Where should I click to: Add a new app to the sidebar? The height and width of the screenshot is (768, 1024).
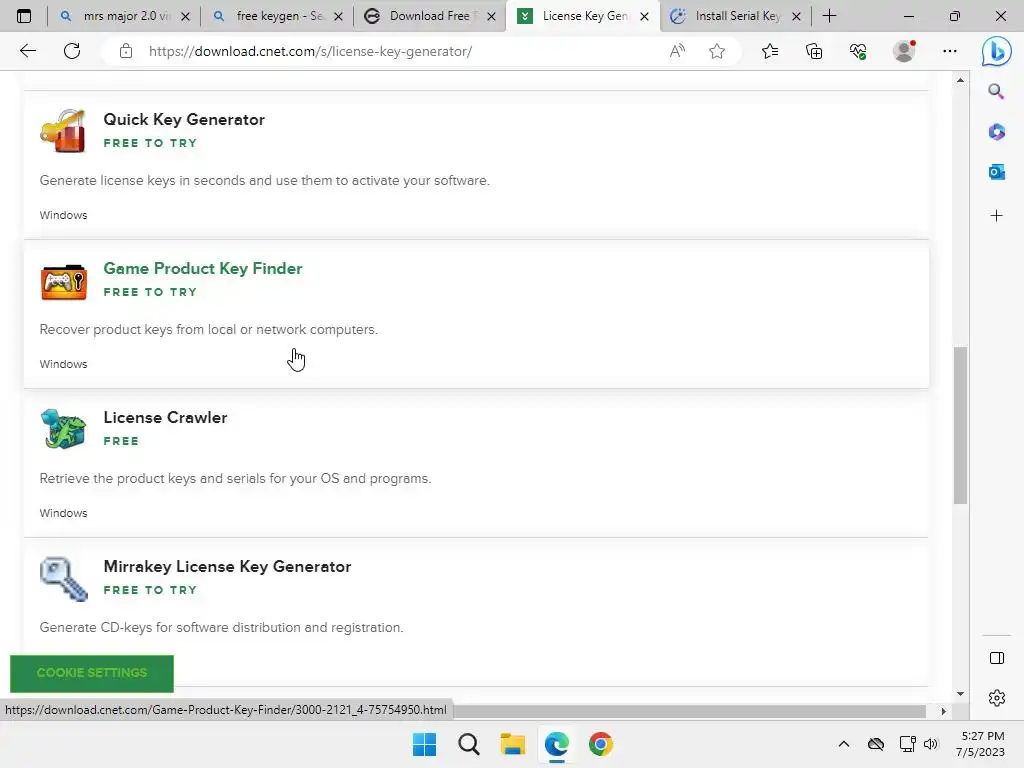[x=996, y=216]
